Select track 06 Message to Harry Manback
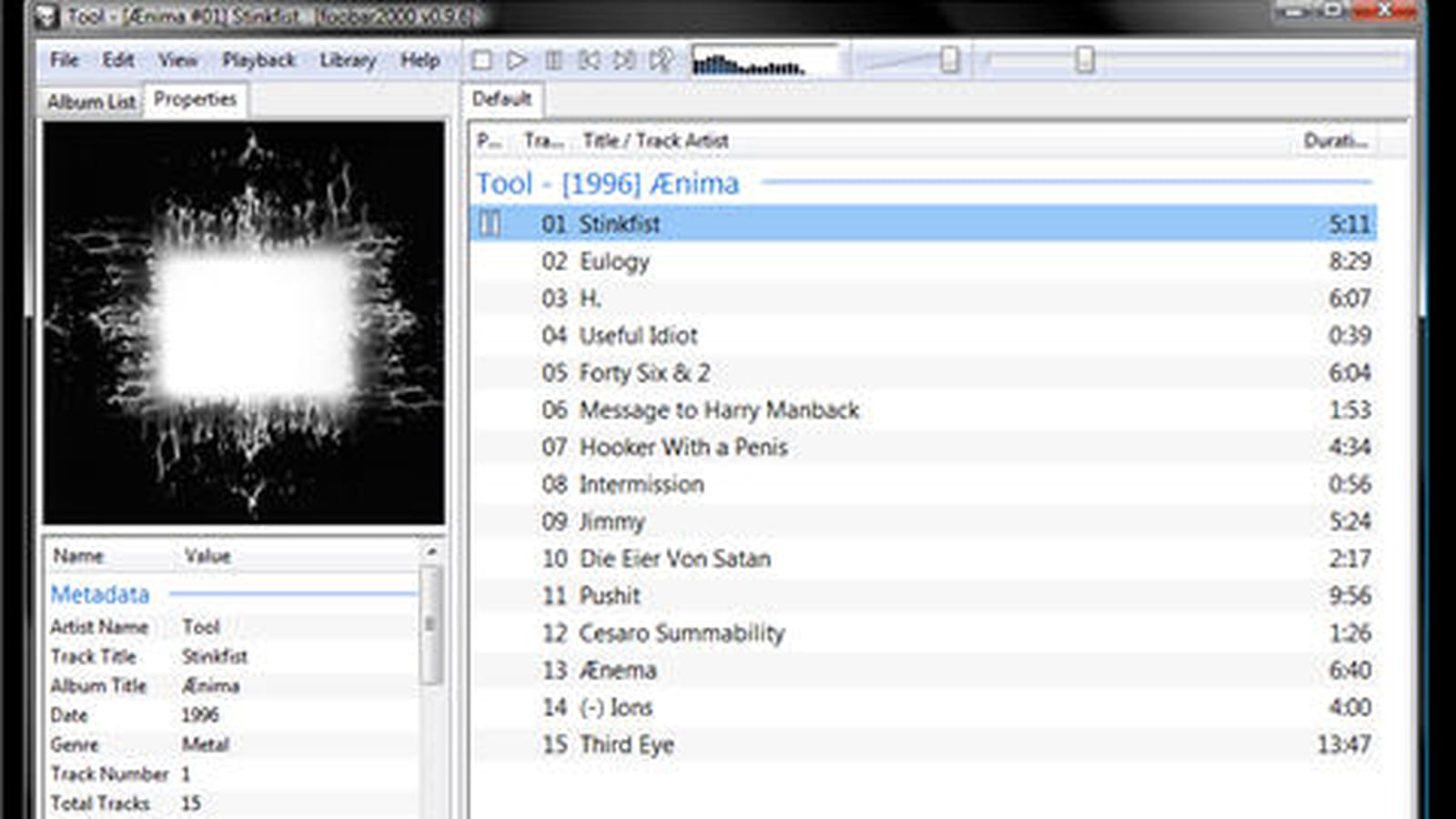Viewport: 1456px width, 819px height. pyautogui.click(x=924, y=410)
